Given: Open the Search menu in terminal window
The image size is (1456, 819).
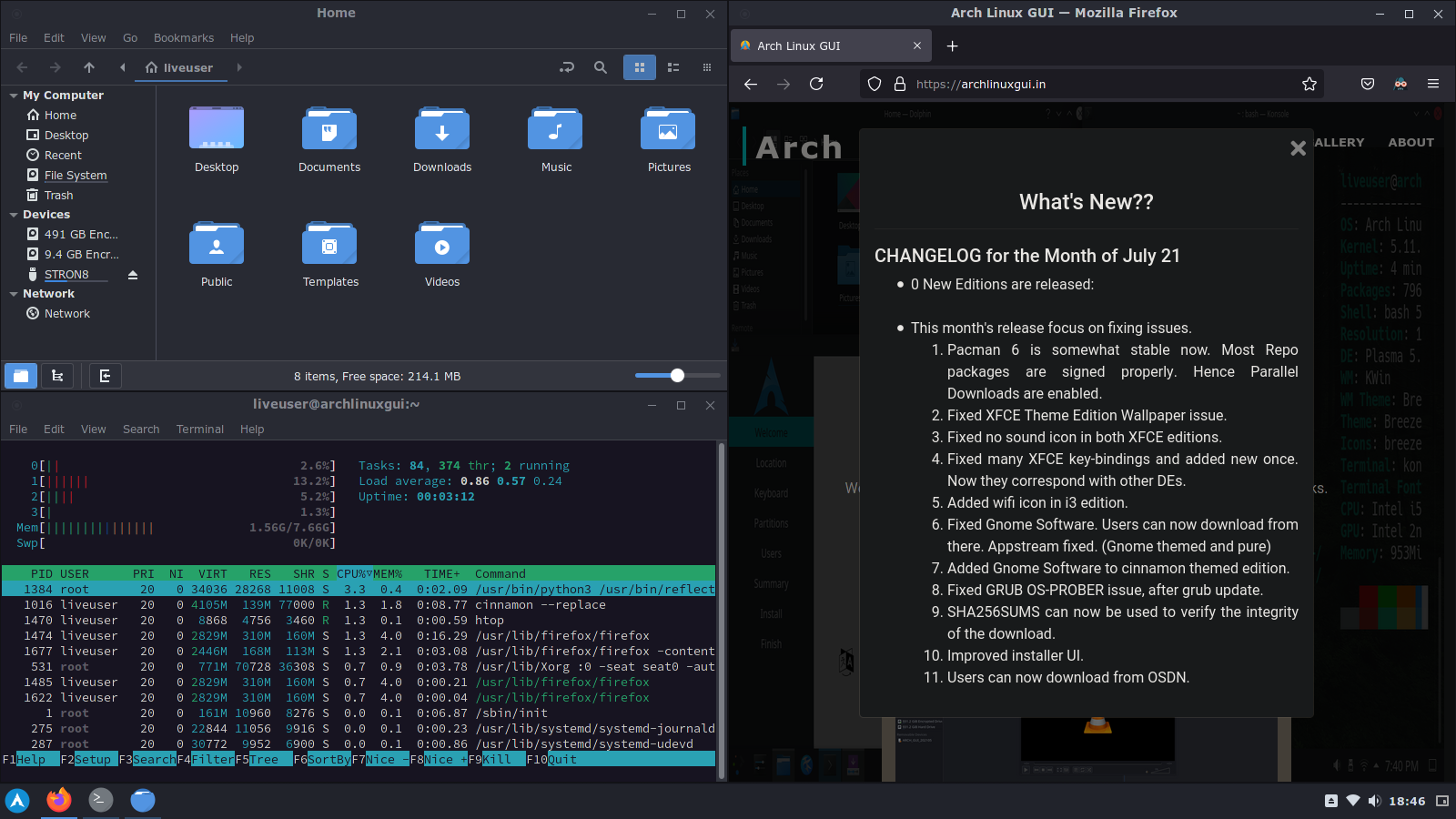Looking at the screenshot, I should tap(141, 430).
